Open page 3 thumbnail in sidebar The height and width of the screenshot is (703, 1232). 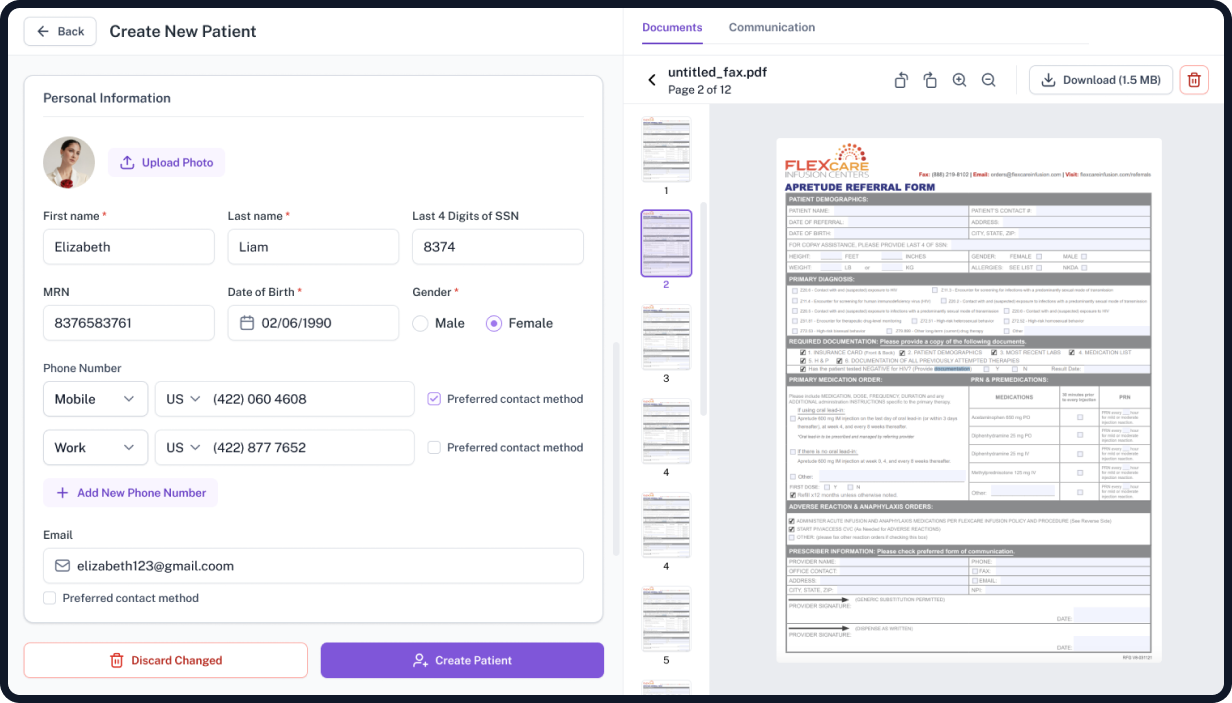(x=666, y=338)
